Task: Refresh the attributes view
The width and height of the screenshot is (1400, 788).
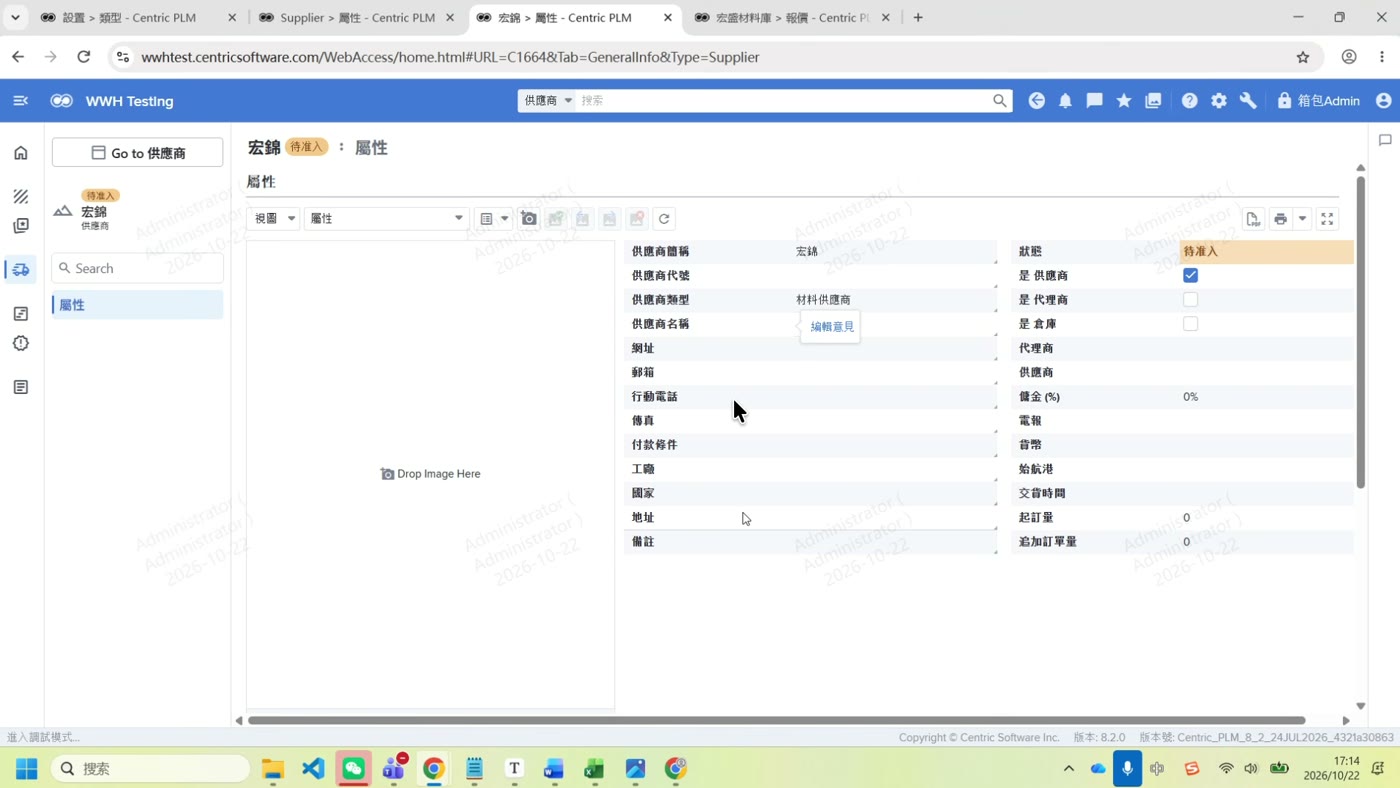Action: pyautogui.click(x=664, y=219)
